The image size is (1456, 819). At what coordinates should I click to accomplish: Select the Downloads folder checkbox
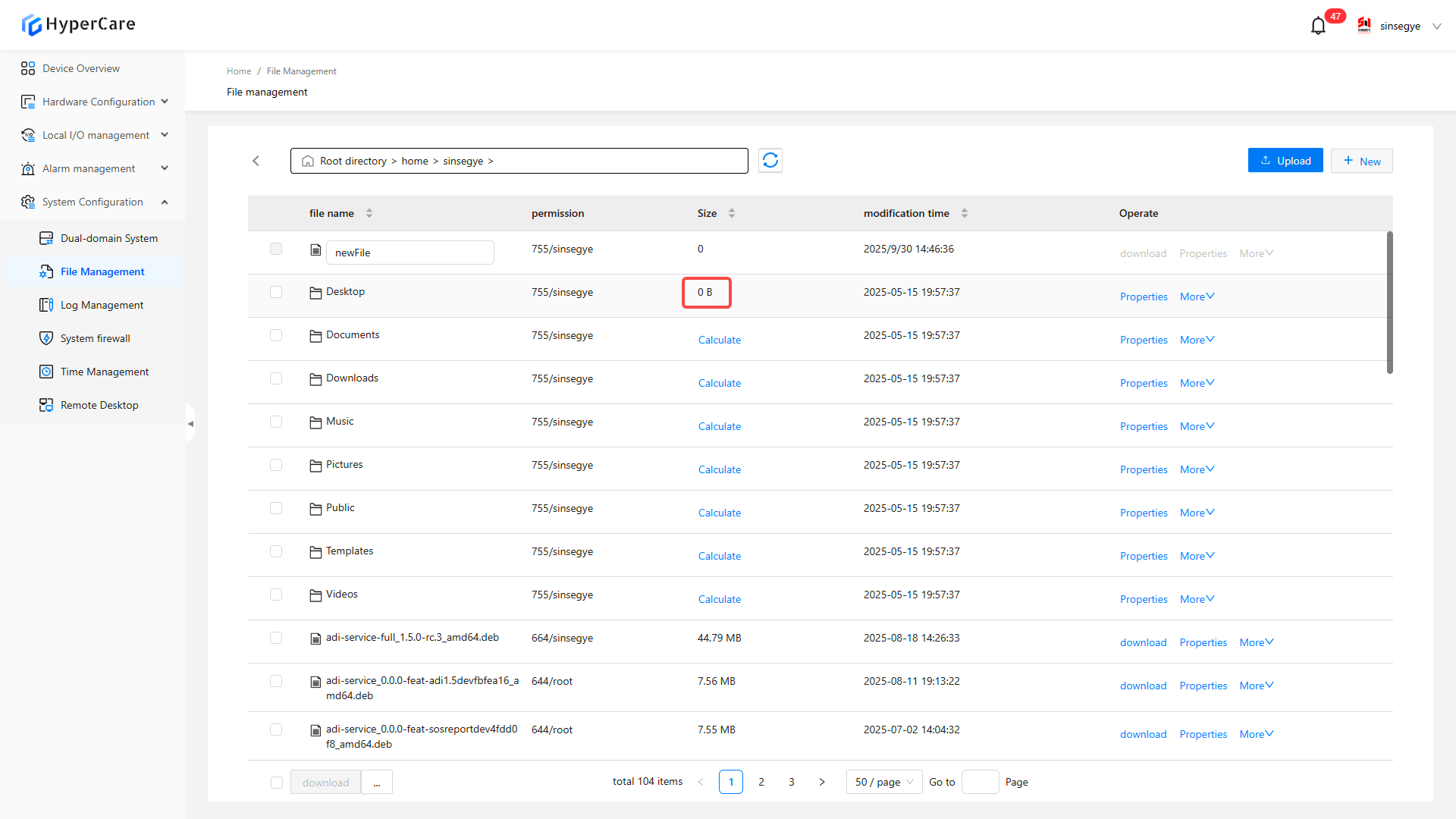tap(276, 378)
